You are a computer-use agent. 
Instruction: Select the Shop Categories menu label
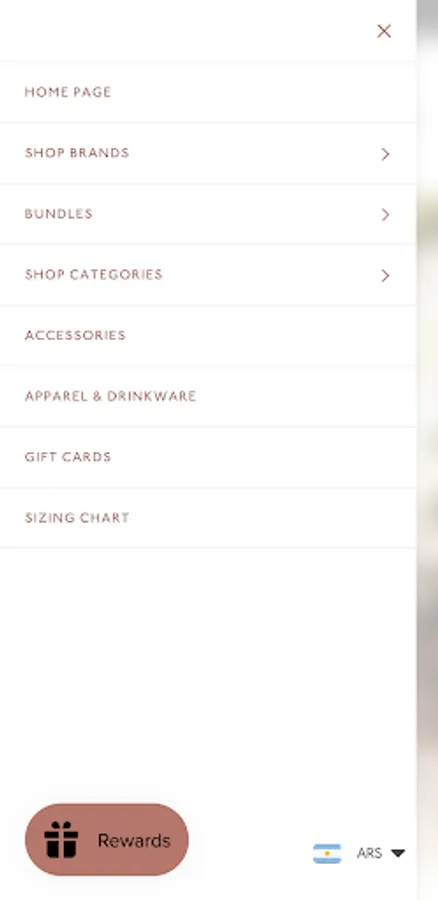94,274
